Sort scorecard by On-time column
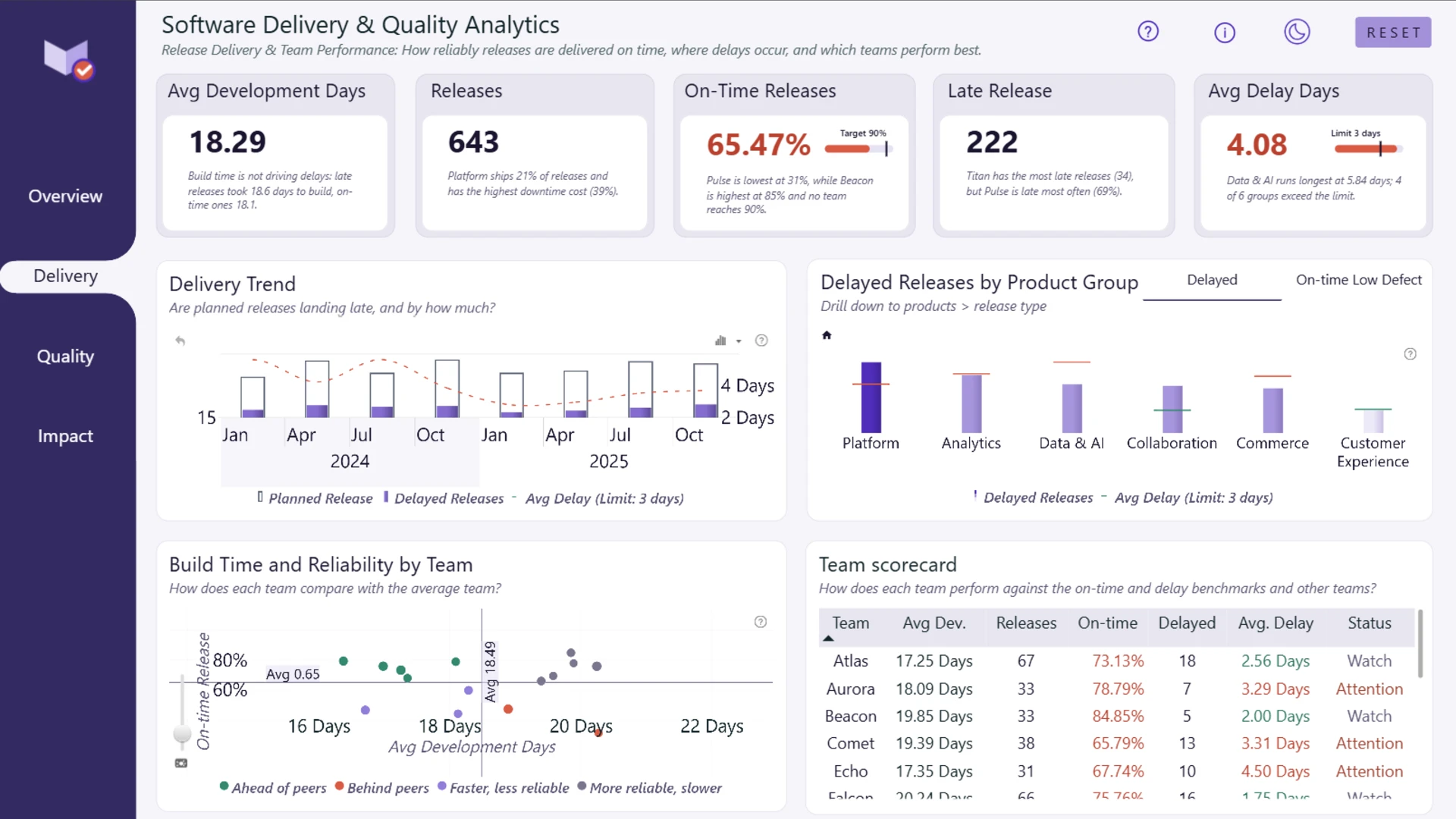This screenshot has height=819, width=1456. [x=1107, y=623]
